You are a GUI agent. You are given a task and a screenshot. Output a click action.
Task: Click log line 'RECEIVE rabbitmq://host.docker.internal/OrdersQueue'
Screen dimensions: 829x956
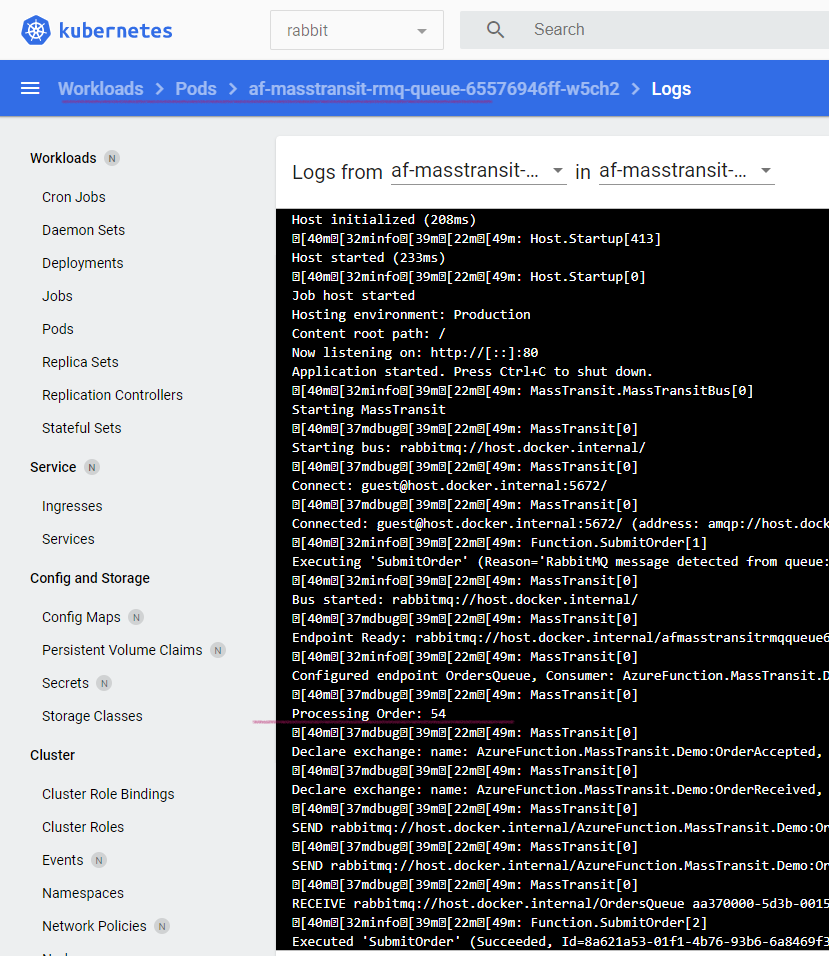point(560,904)
